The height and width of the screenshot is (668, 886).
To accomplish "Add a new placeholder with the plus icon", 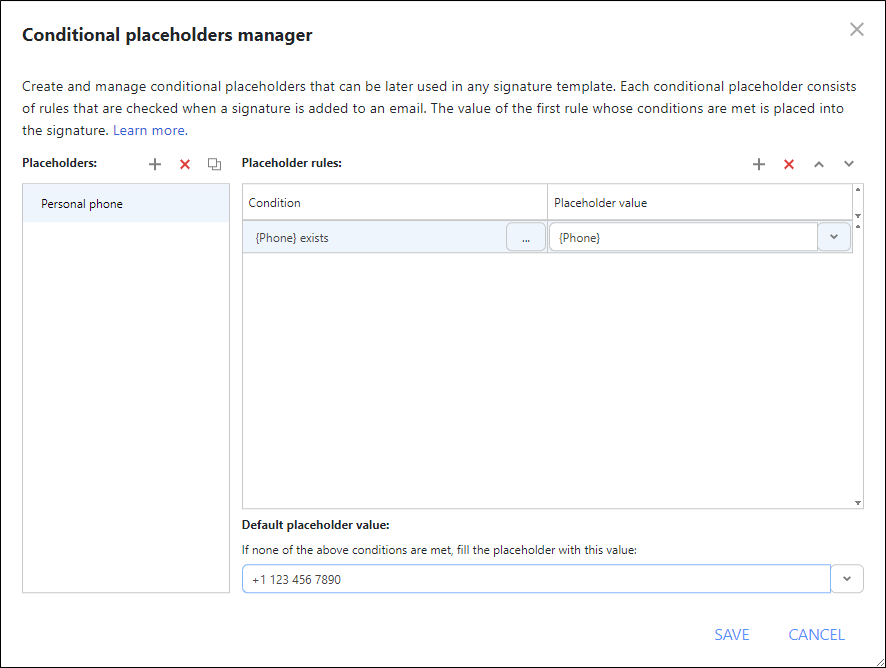I will coord(155,163).
